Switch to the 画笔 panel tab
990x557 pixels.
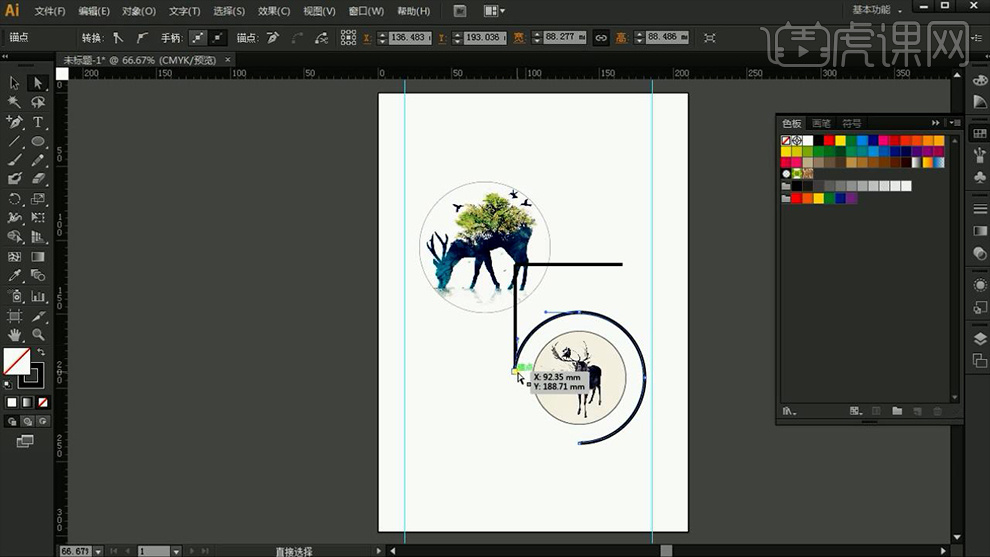pyautogui.click(x=821, y=123)
